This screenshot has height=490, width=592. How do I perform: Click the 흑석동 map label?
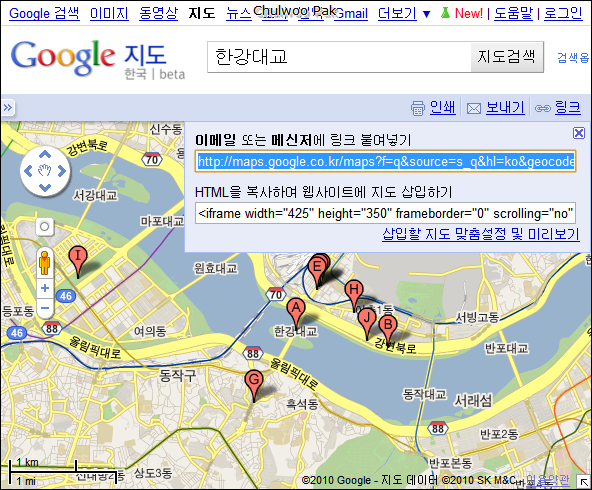(302, 404)
